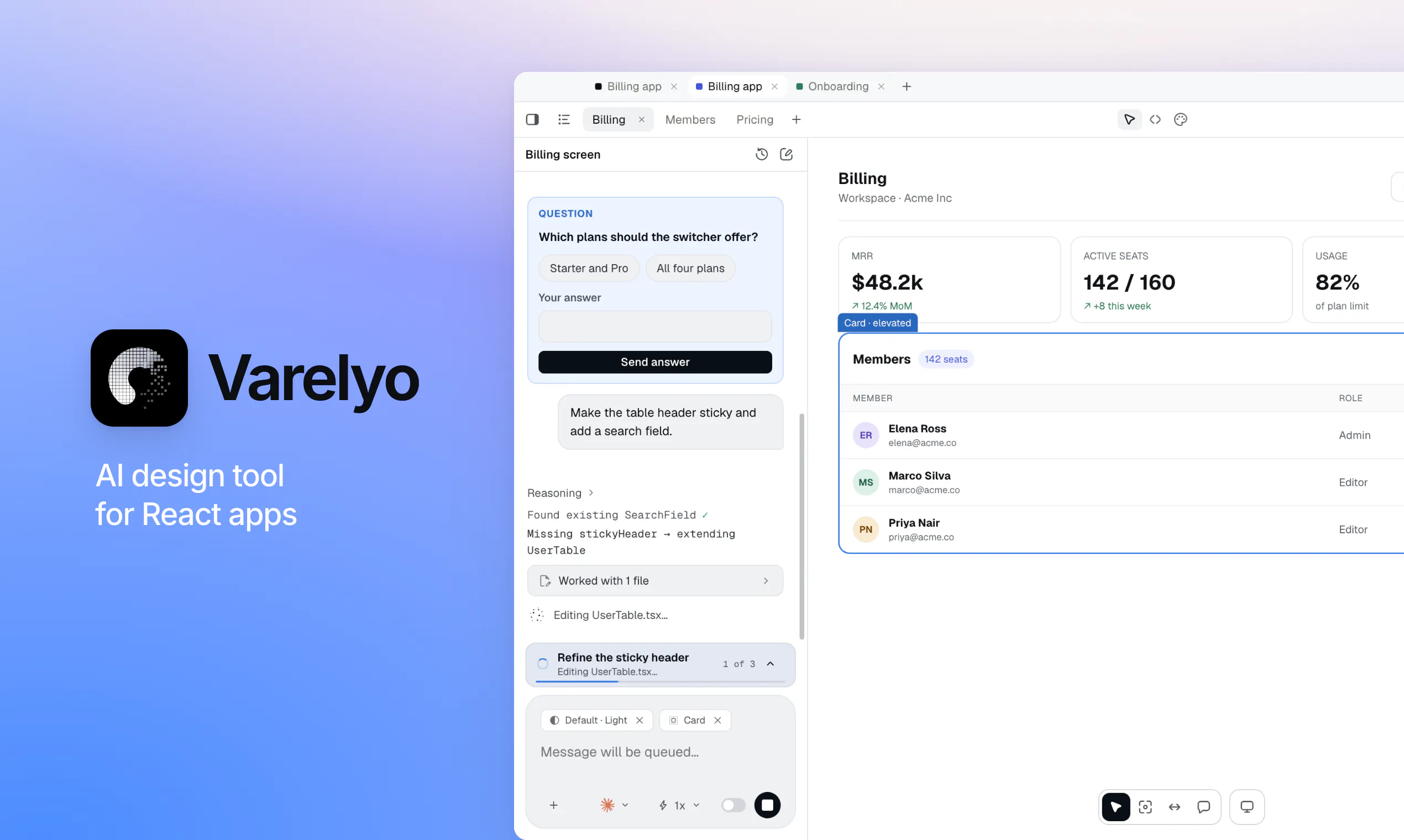The image size is (1404, 840).
Task: Close the Onboarding tab
Action: coord(881,87)
